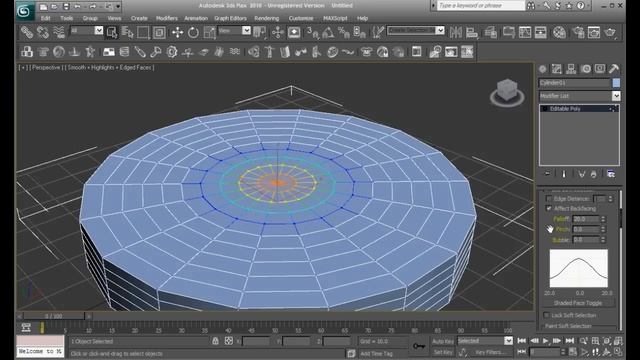
Task: Open the selection filter All dropdown
Action: [99, 31]
